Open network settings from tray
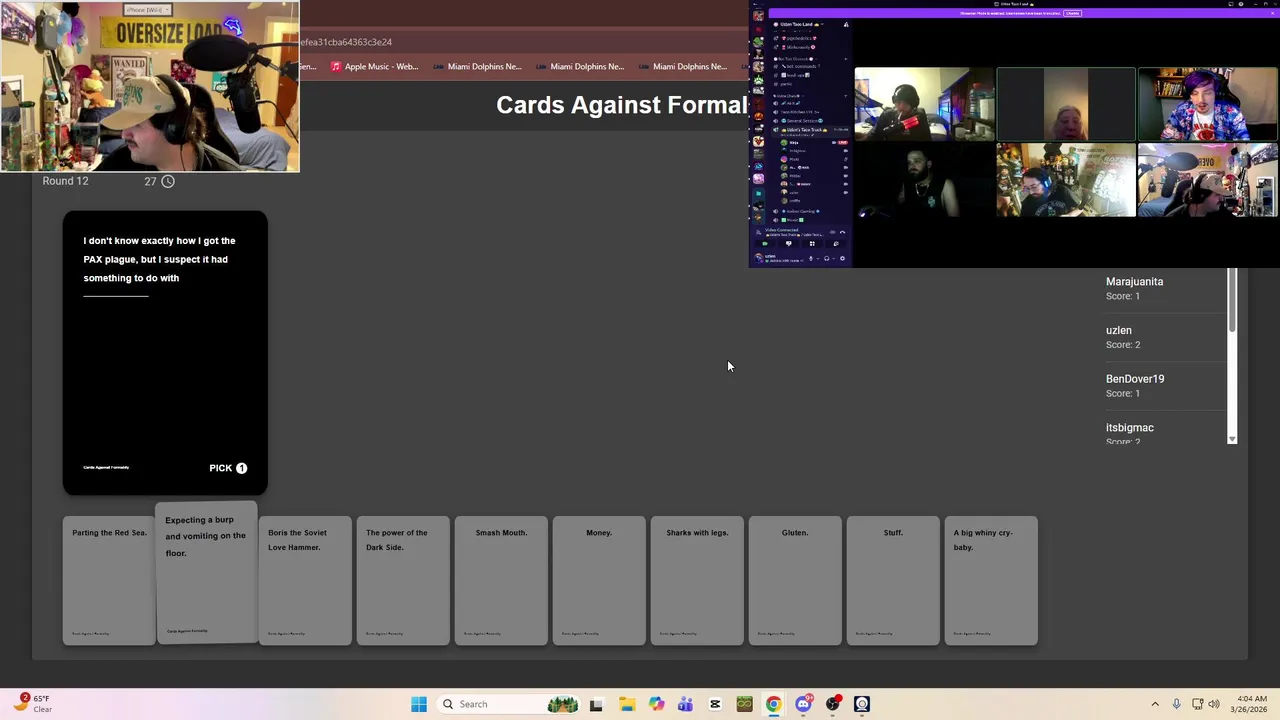Viewport: 1280px width, 720px height. [x=1198, y=704]
